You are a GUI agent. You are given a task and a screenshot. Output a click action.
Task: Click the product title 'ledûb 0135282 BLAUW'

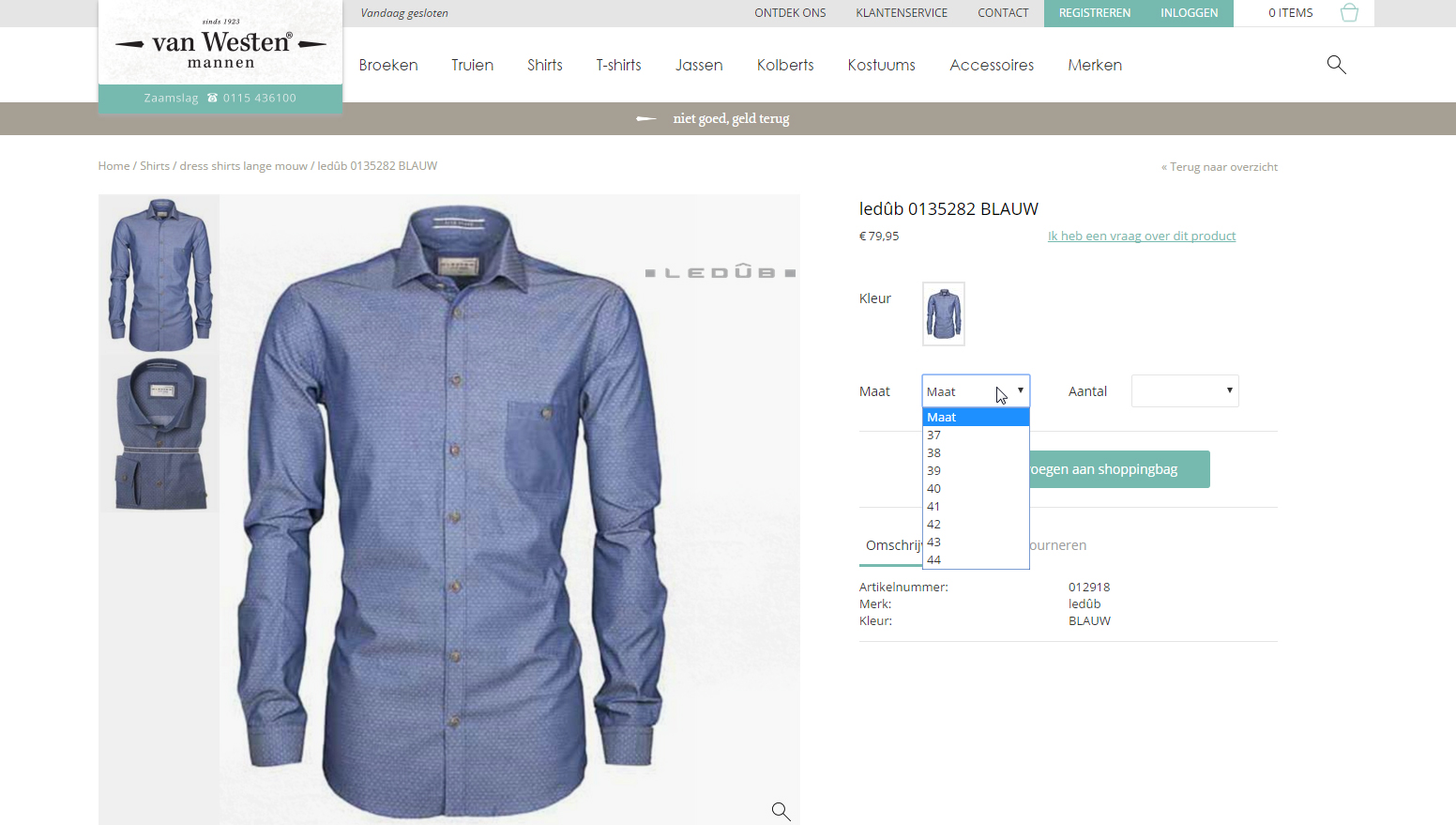click(x=948, y=209)
